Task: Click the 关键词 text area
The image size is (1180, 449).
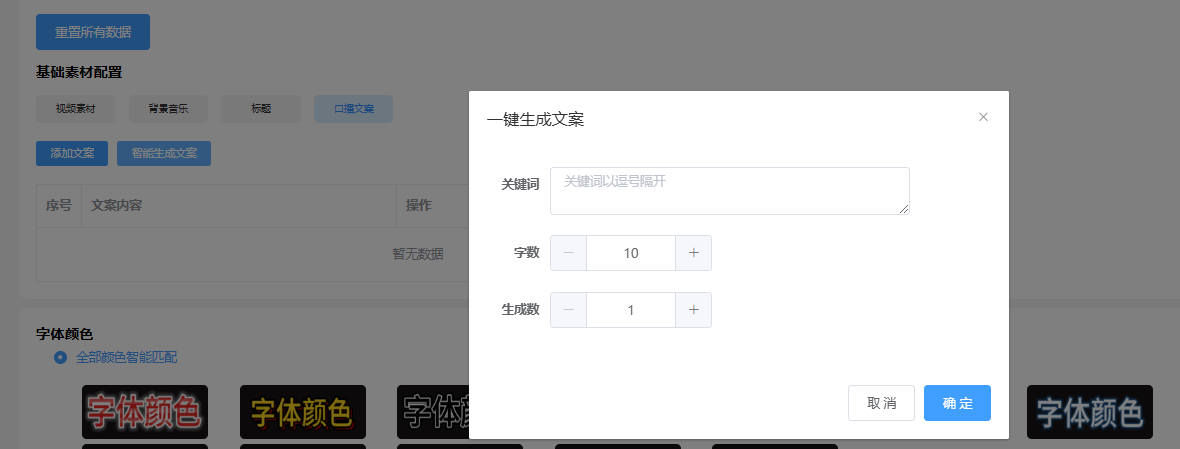Action: point(729,190)
